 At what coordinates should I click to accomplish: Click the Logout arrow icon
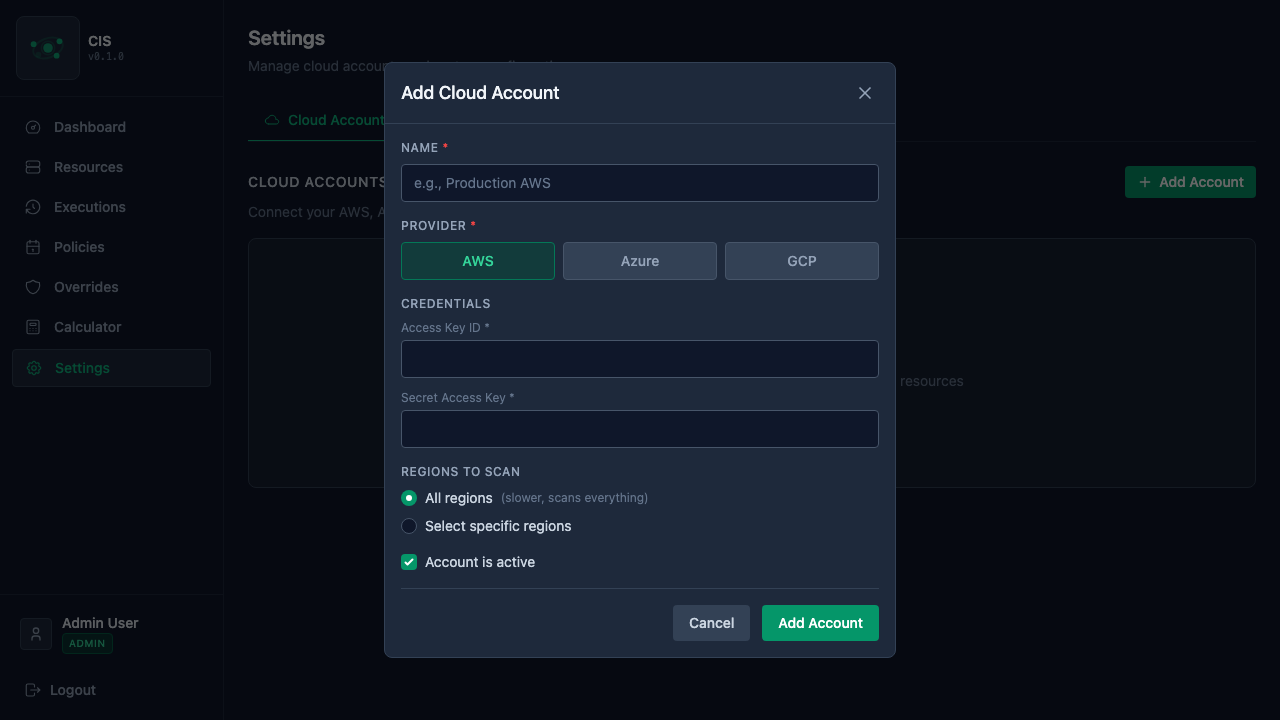33,690
